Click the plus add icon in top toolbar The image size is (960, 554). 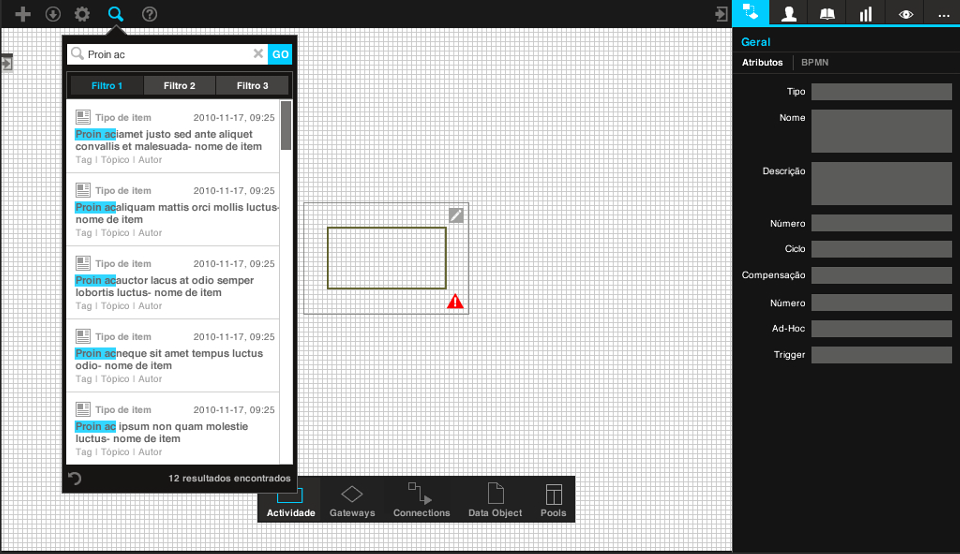click(x=23, y=13)
